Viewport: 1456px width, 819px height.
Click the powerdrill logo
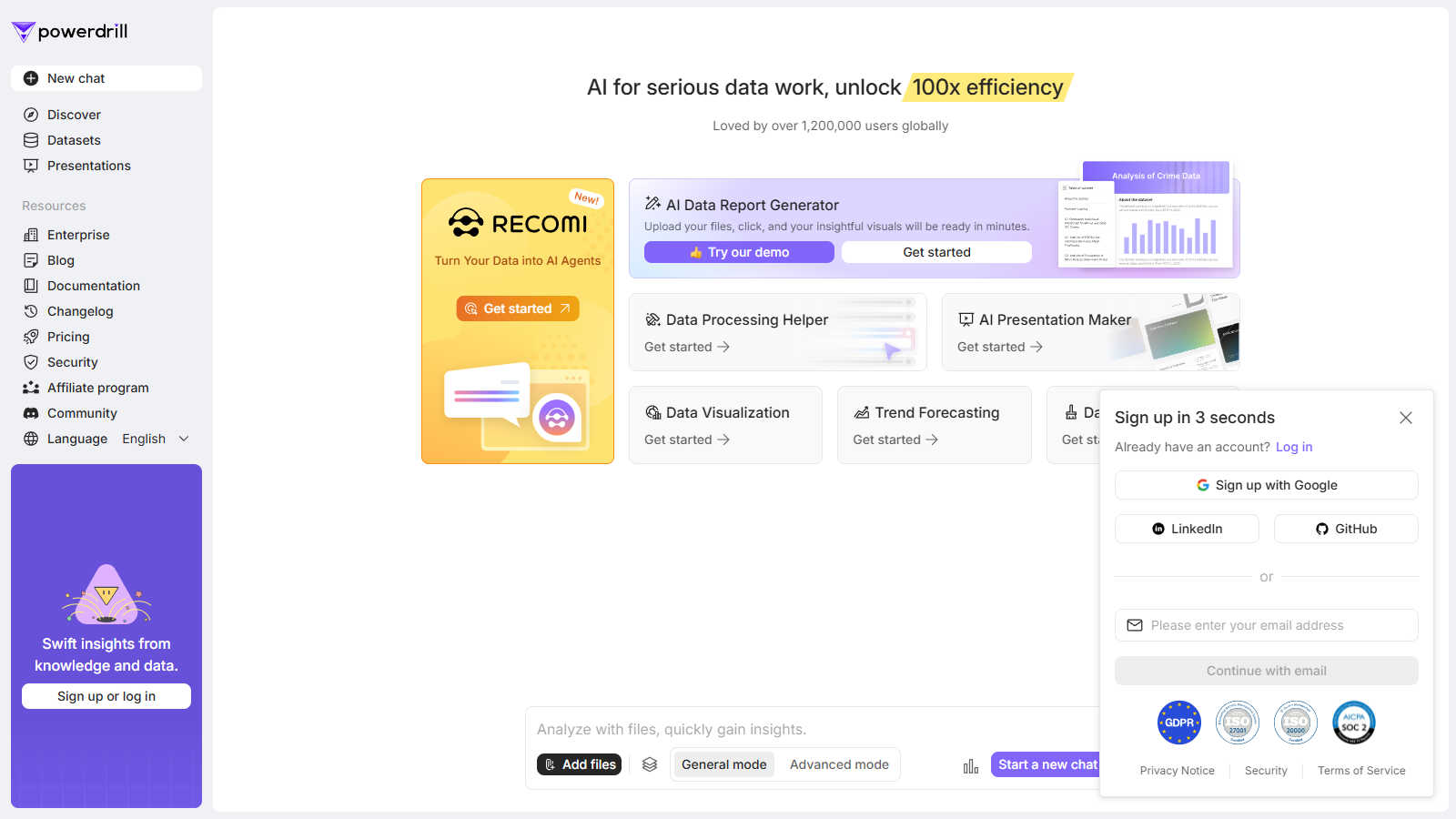pos(69,32)
